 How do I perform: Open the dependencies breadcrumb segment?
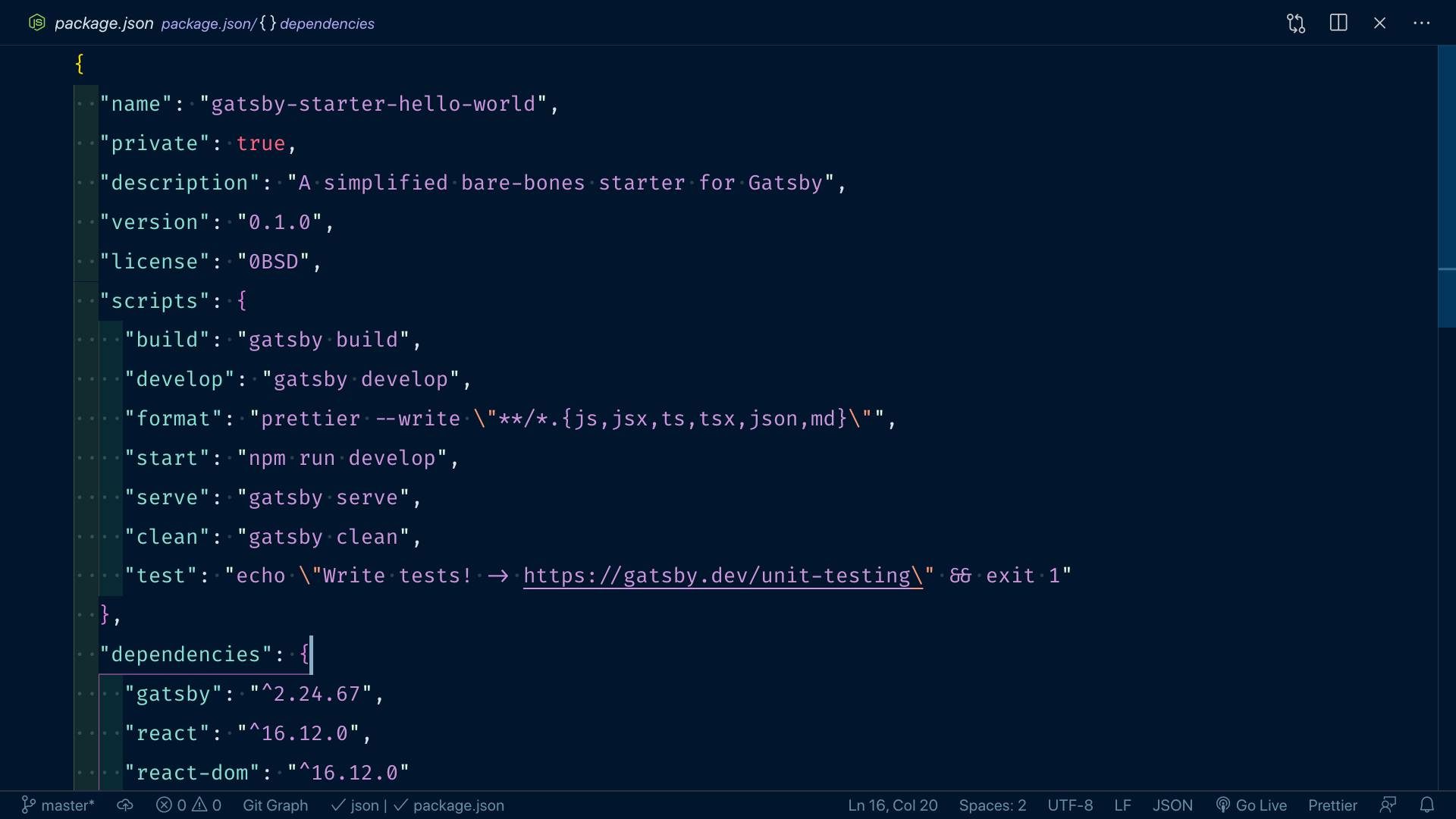point(327,24)
